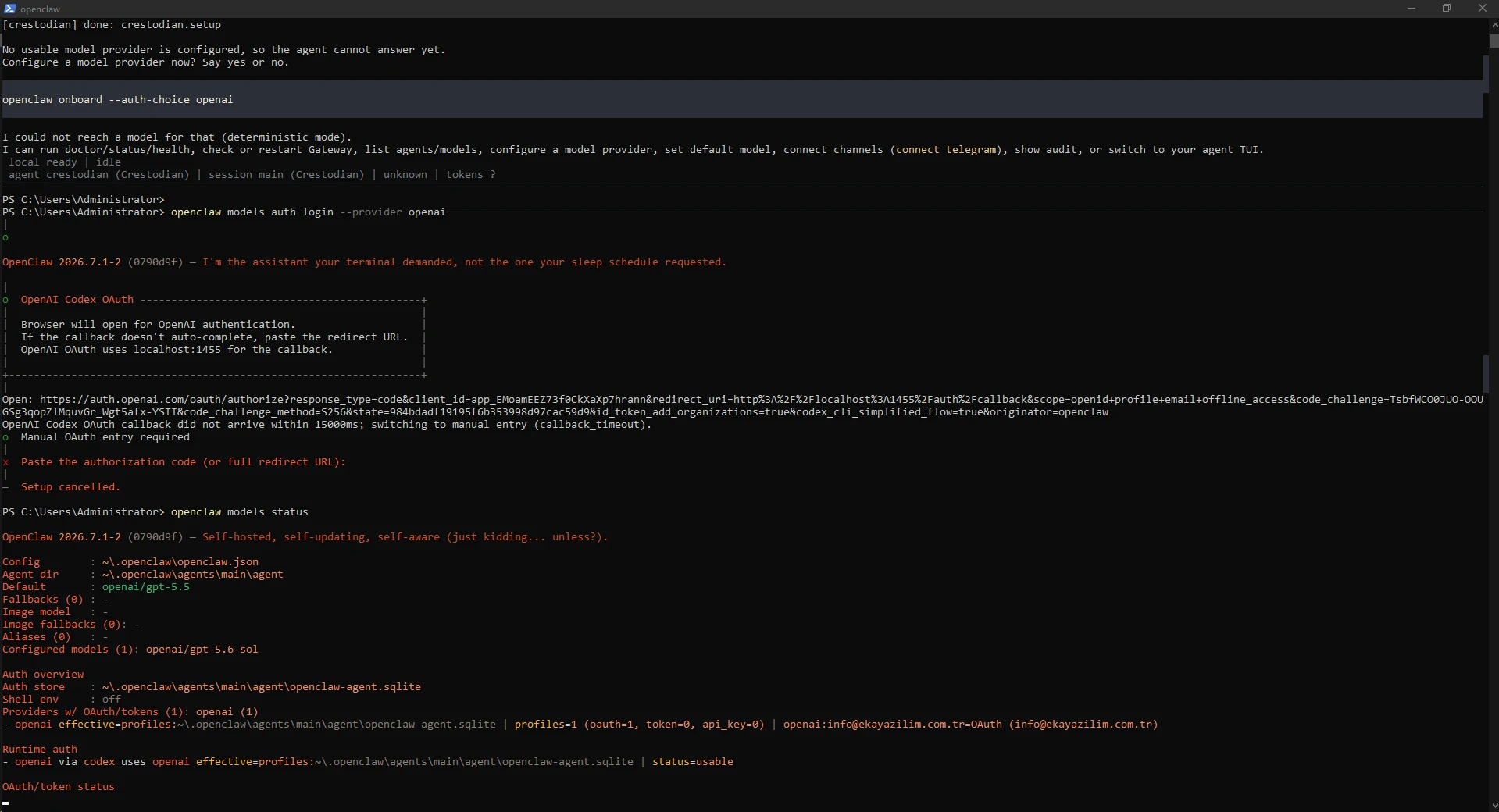This screenshot has width=1499, height=812.
Task: Click 'OpenClaw 2026.7.1-2' banner with sleep schedule
Action: tap(365, 262)
